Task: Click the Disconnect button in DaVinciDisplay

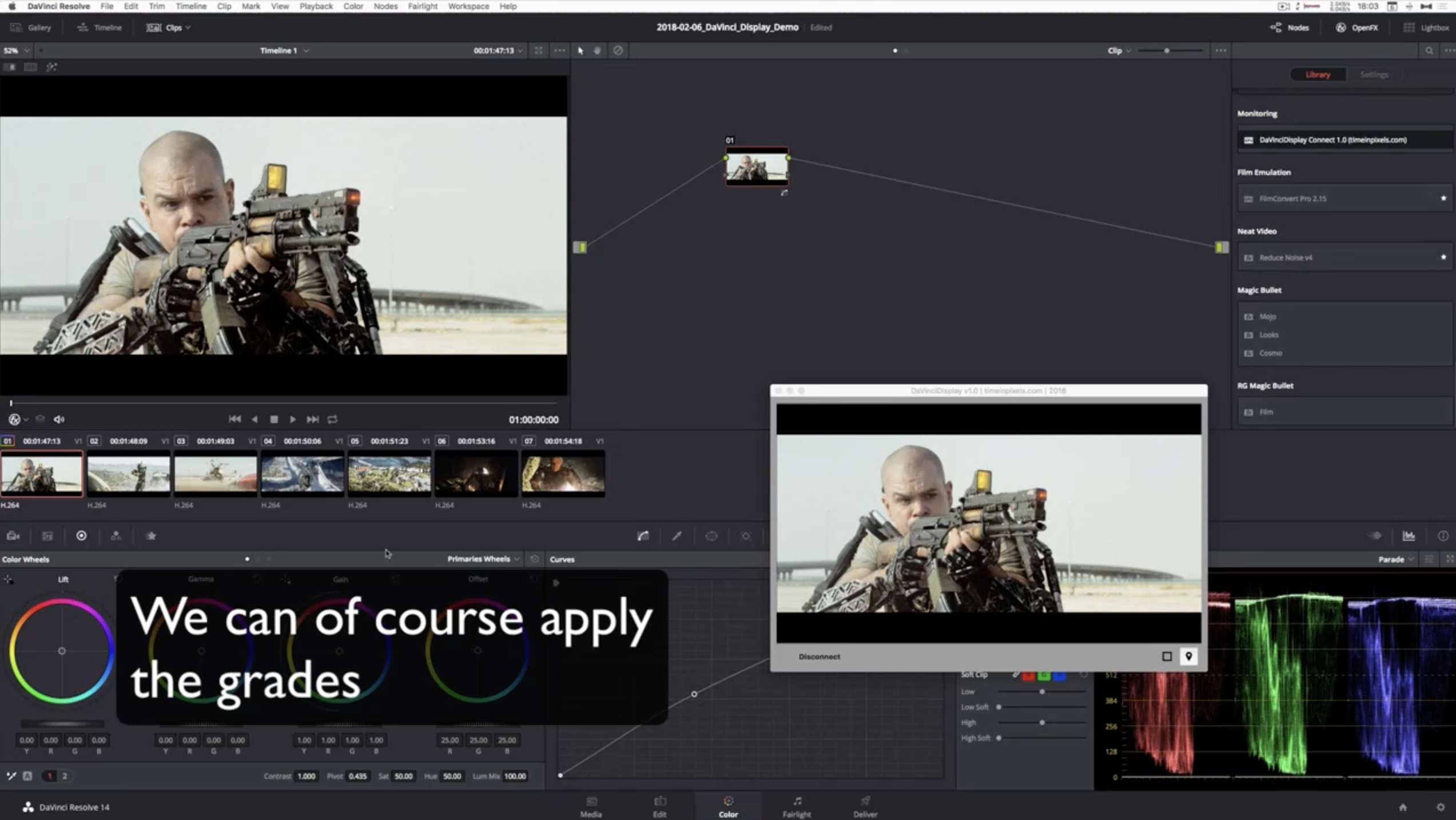Action: (x=819, y=656)
